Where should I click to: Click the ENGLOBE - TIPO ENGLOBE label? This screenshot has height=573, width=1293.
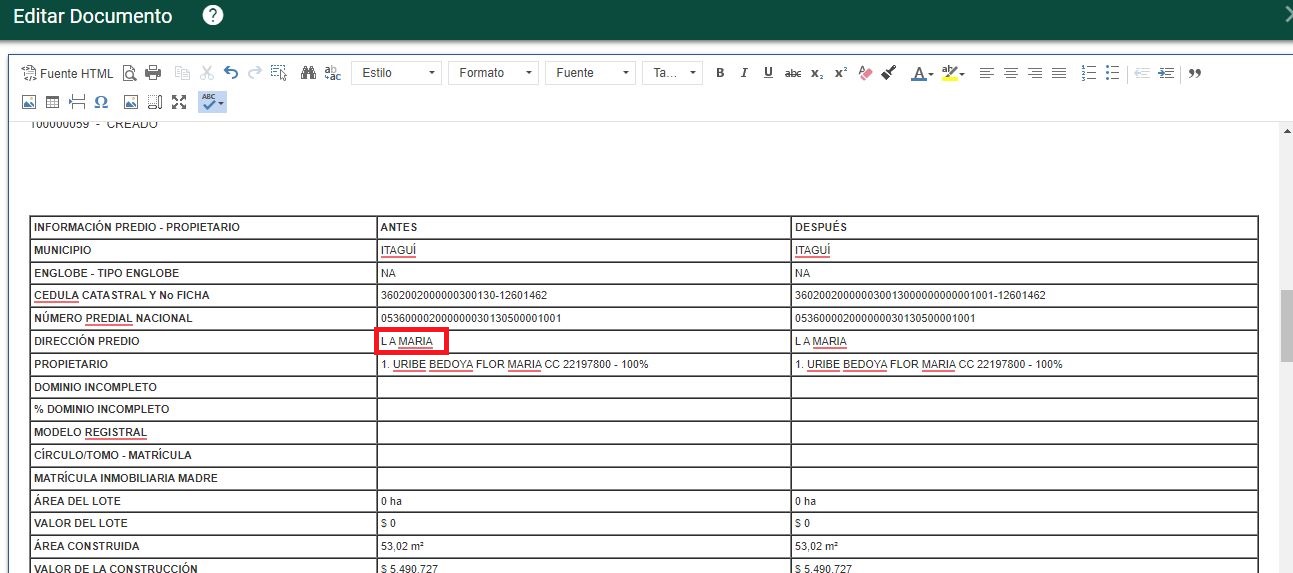(107, 273)
